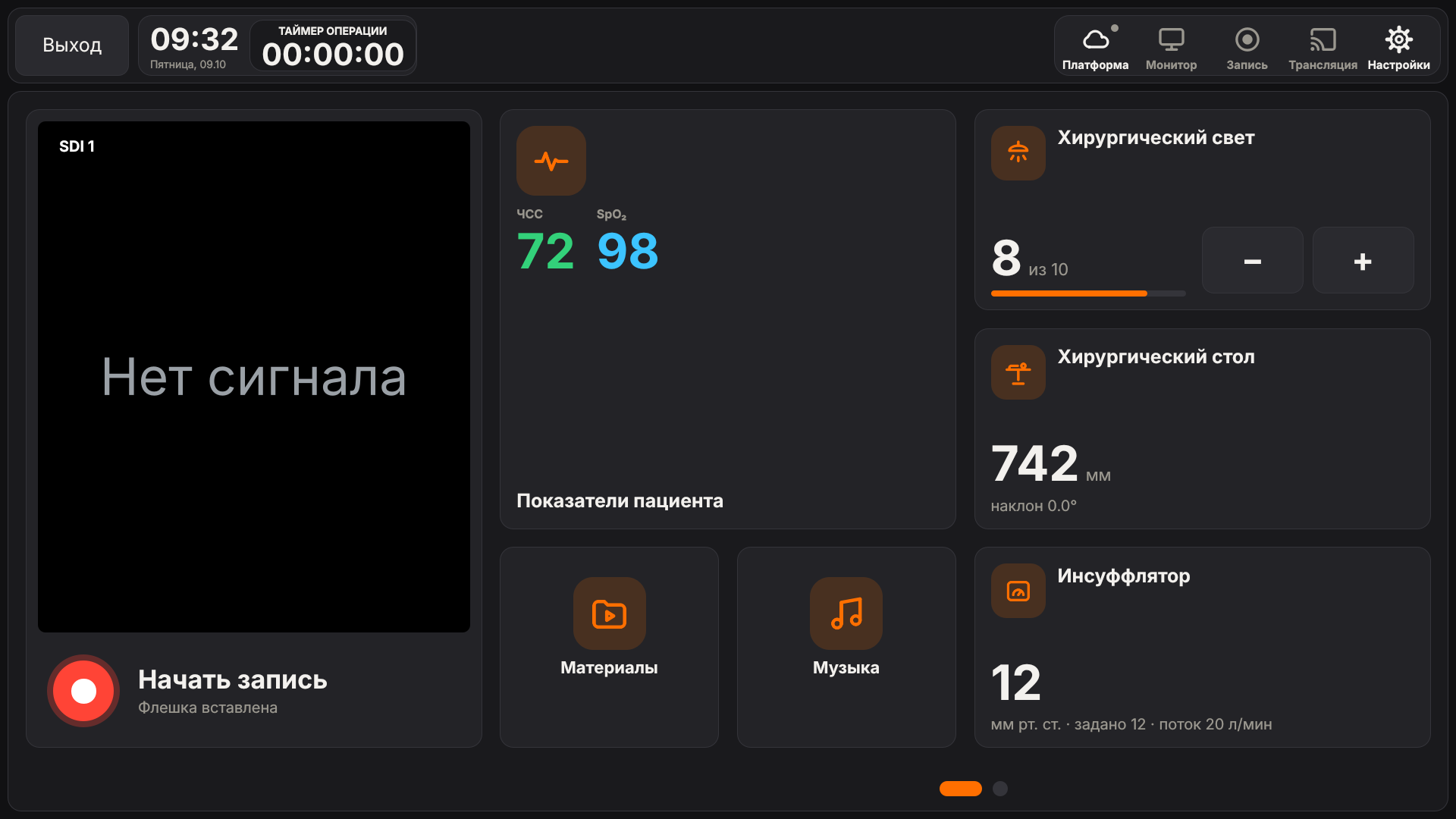
Task: Select the first page indicator dot
Action: (961, 789)
